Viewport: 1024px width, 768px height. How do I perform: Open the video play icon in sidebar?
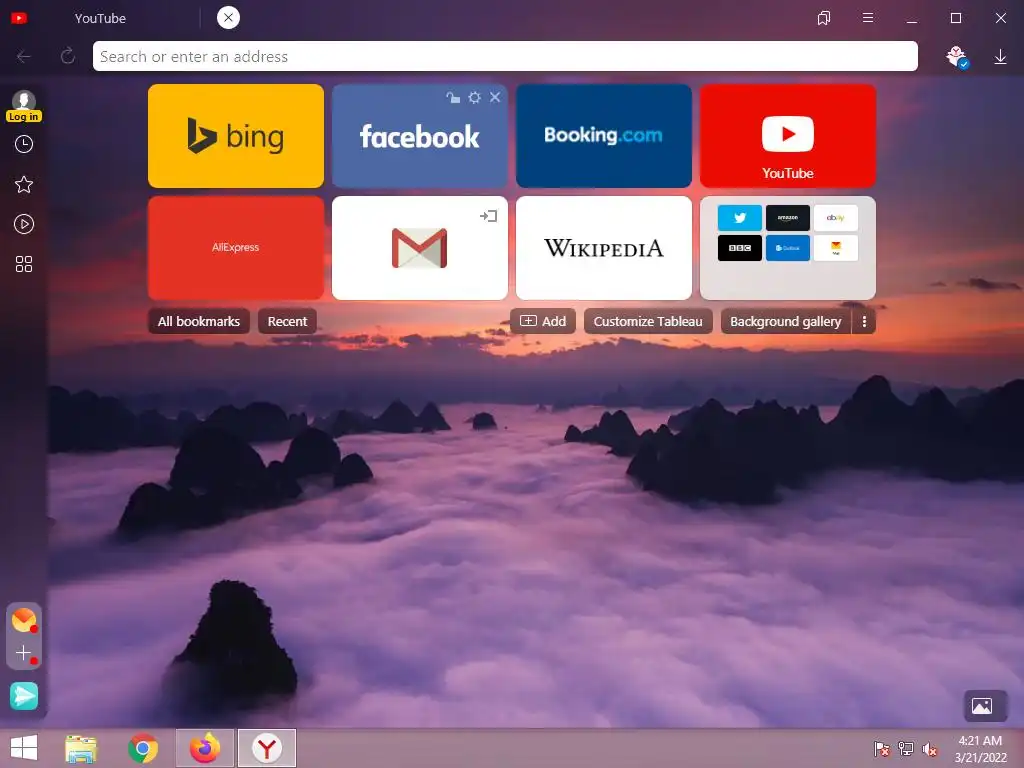[x=24, y=224]
